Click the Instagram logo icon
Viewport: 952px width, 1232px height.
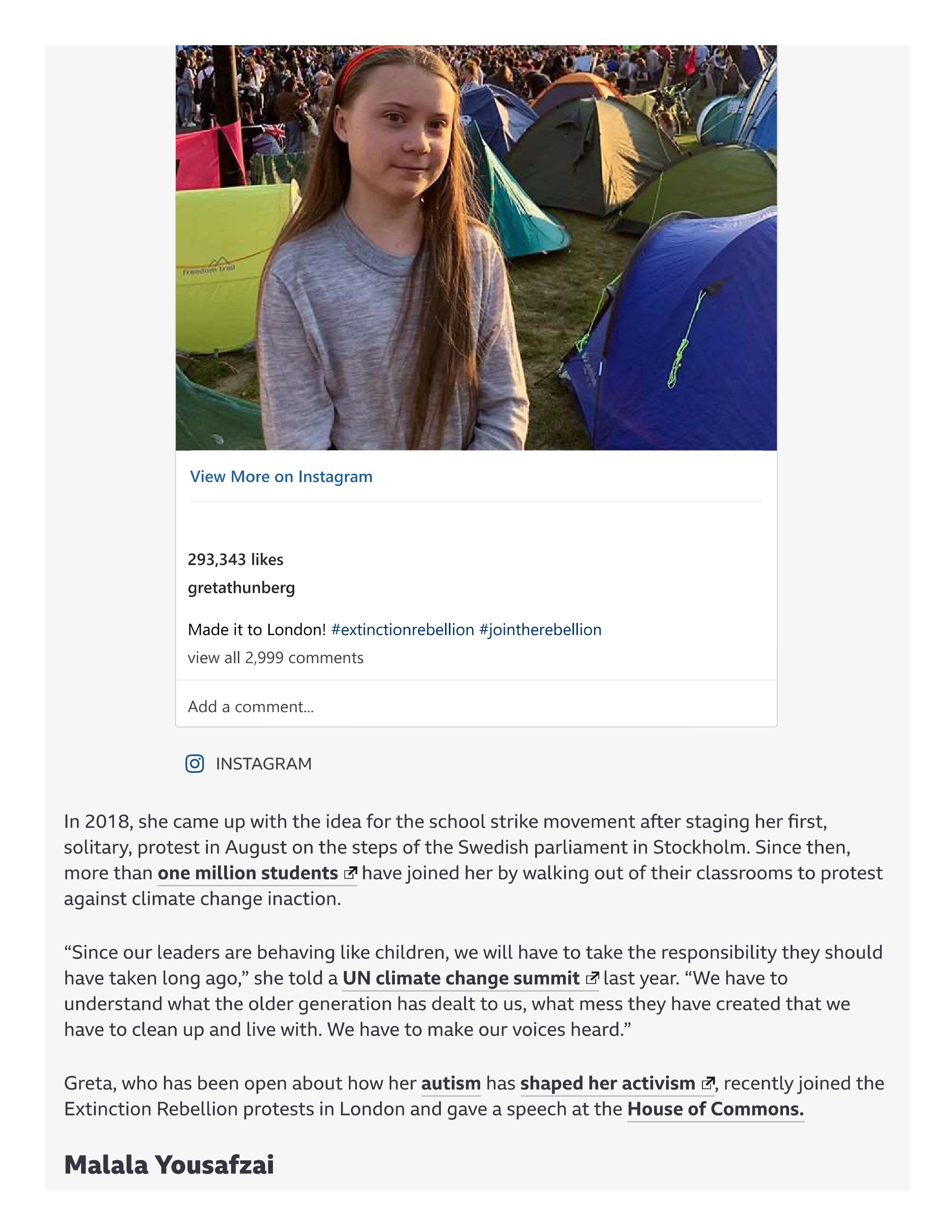195,763
